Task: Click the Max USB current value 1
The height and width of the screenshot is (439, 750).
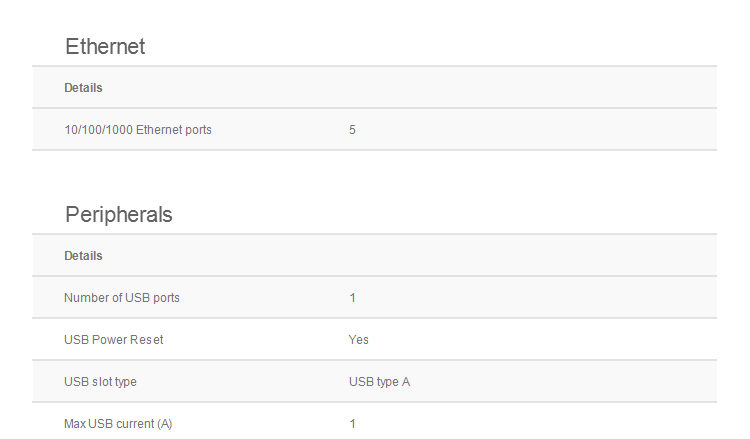Action: point(353,424)
